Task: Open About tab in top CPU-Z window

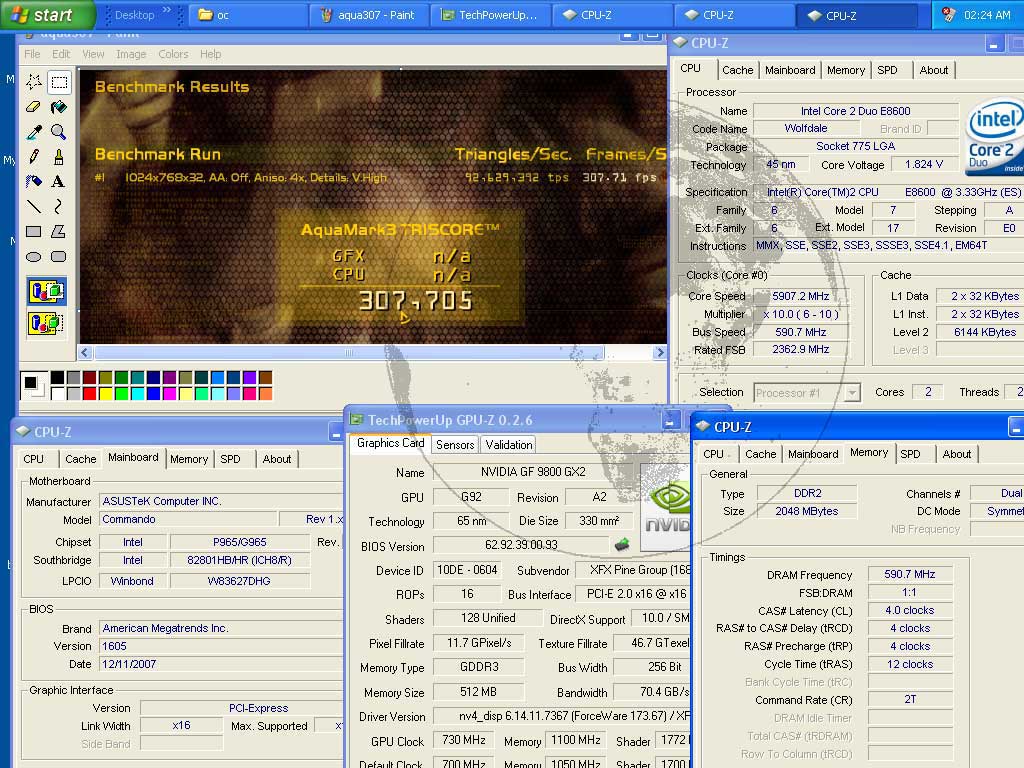Action: (x=934, y=70)
